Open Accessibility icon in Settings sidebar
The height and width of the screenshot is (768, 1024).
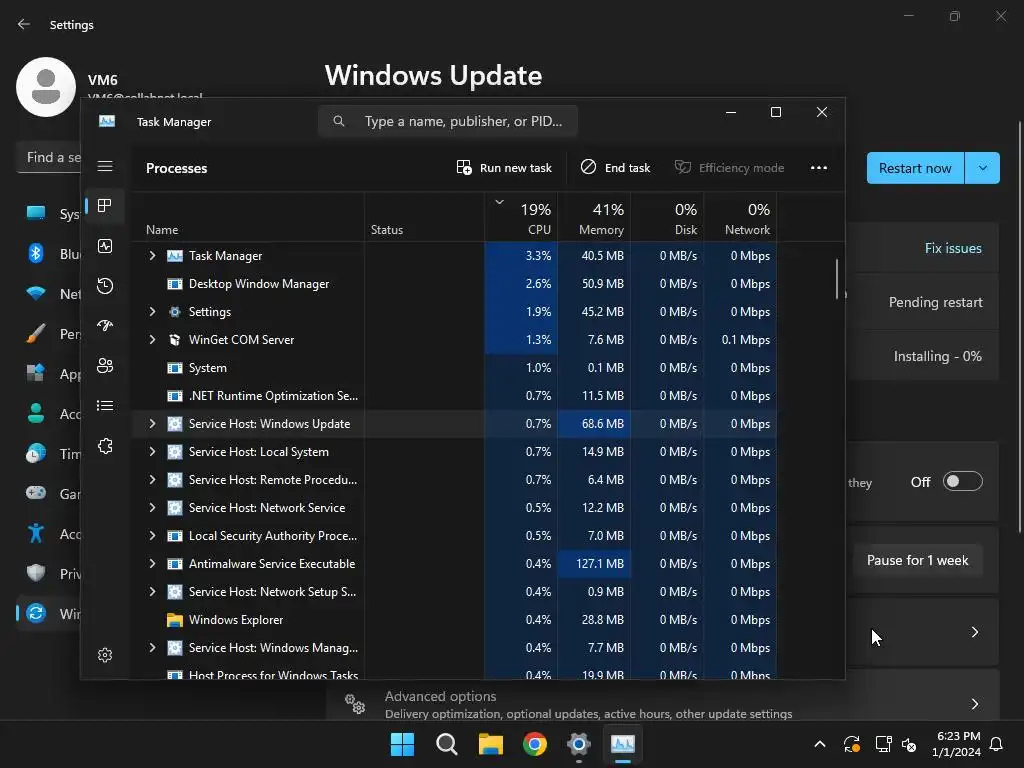click(x=36, y=534)
